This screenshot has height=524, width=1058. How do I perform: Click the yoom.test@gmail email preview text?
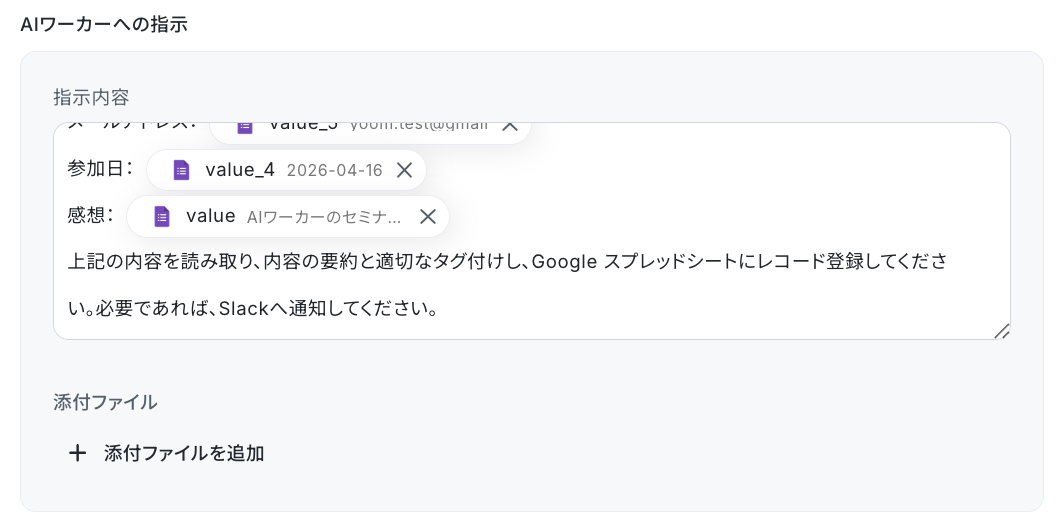tap(419, 125)
